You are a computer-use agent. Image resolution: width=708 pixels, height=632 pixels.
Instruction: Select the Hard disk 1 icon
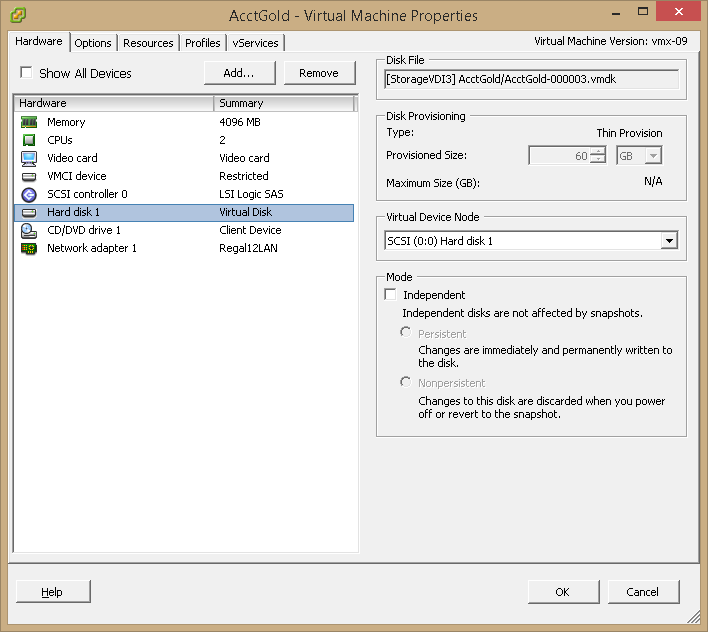(x=29, y=212)
